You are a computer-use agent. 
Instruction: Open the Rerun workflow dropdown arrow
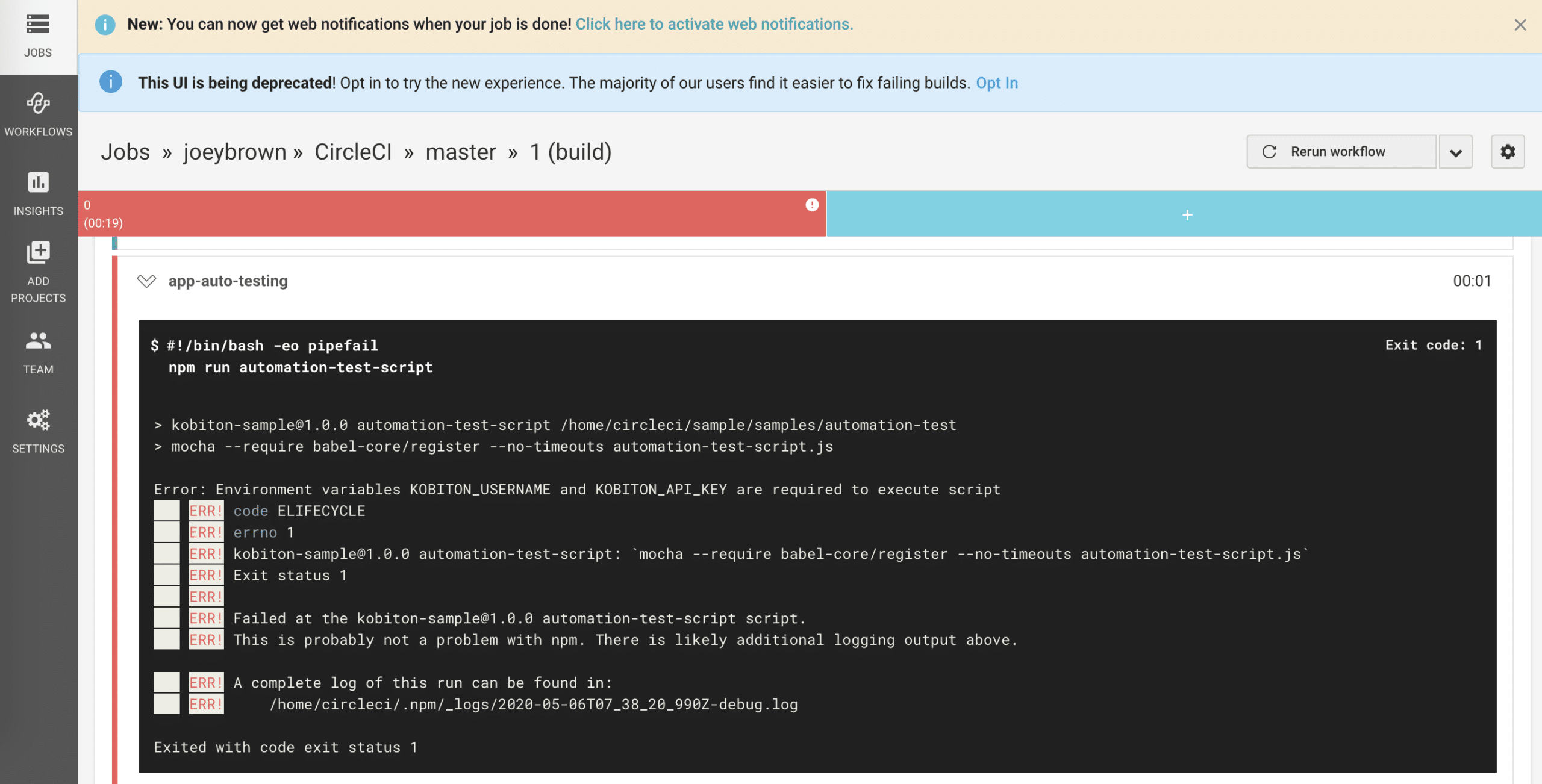pyautogui.click(x=1455, y=152)
